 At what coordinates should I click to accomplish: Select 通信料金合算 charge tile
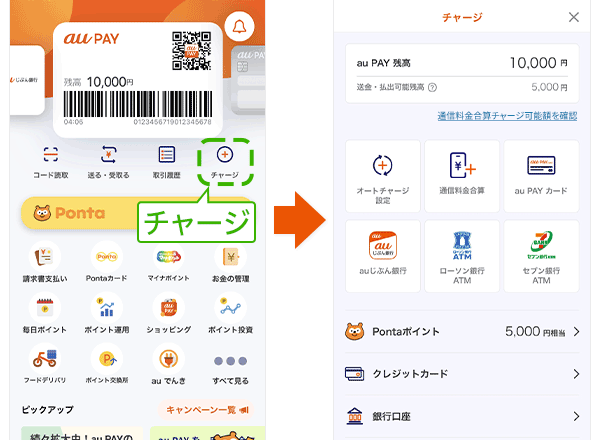(x=462, y=176)
